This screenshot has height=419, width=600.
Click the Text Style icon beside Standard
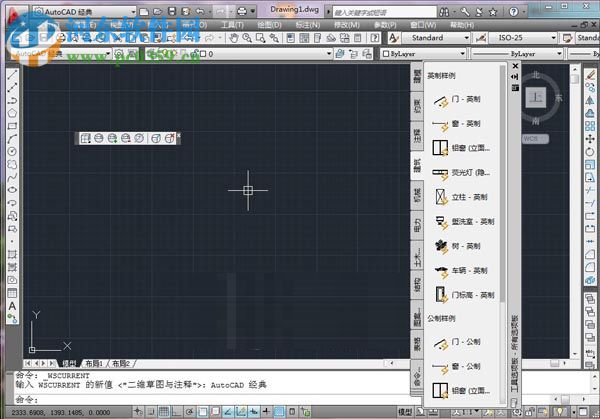coord(394,37)
